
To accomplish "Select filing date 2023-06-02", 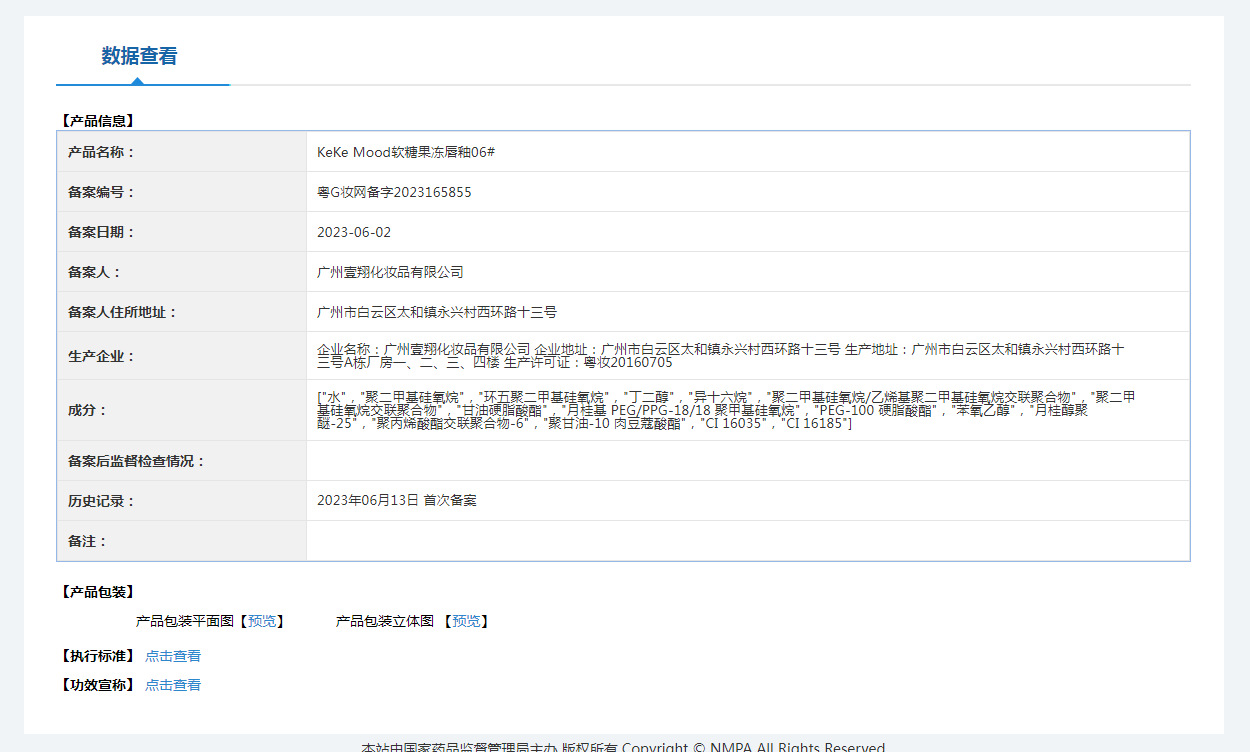I will click(354, 232).
